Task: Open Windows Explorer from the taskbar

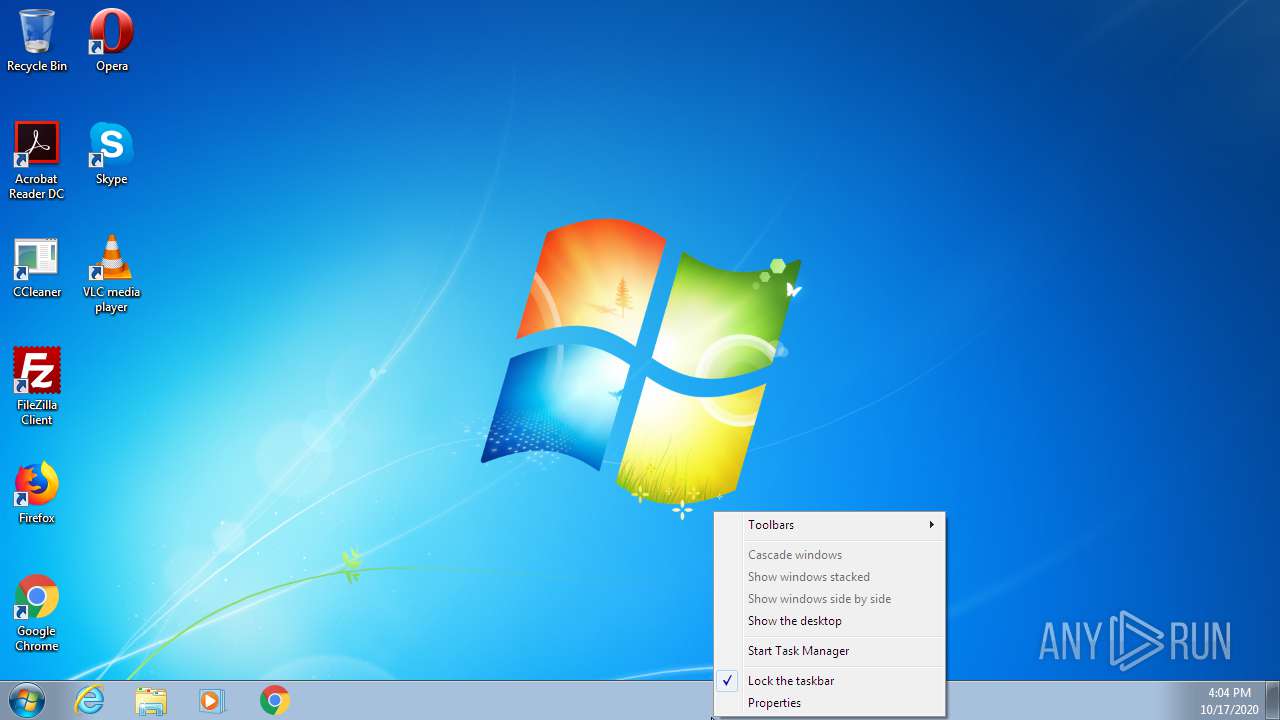Action: tap(151, 700)
